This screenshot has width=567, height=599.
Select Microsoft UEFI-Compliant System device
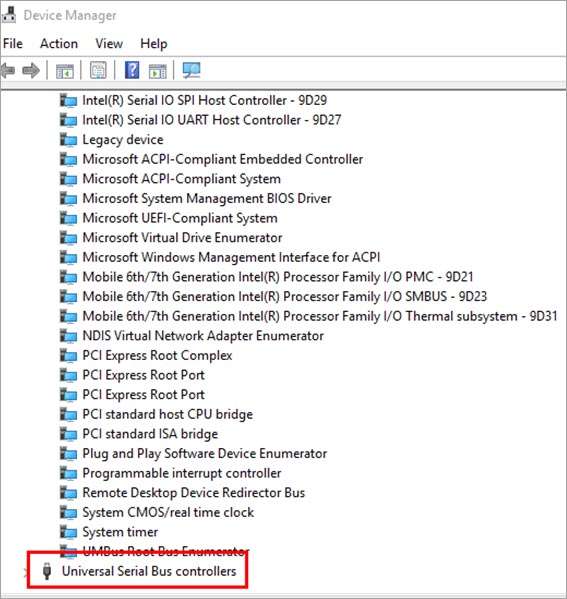tap(180, 218)
